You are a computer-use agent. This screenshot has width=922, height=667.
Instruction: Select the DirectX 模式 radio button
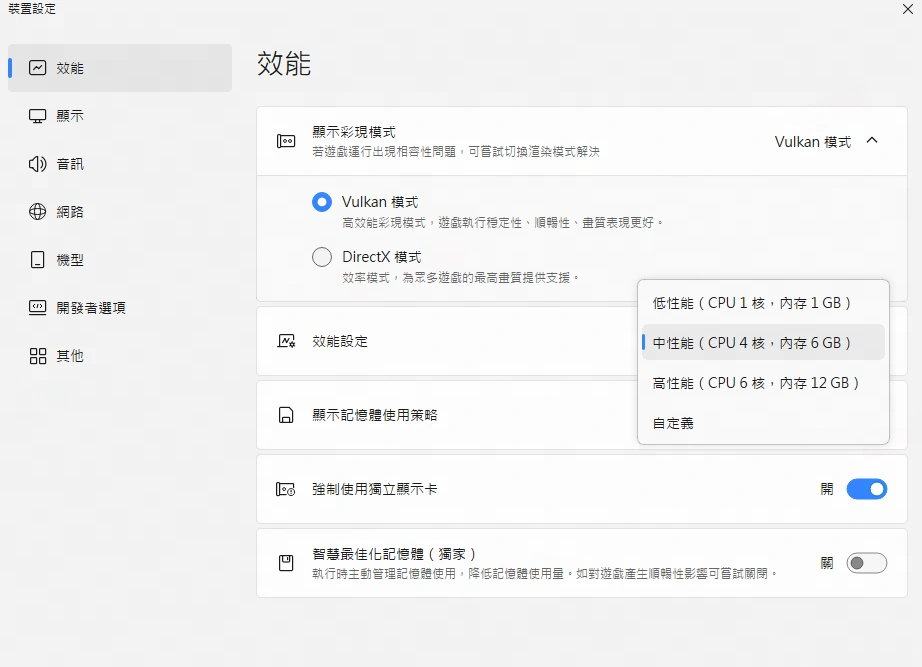coord(322,257)
